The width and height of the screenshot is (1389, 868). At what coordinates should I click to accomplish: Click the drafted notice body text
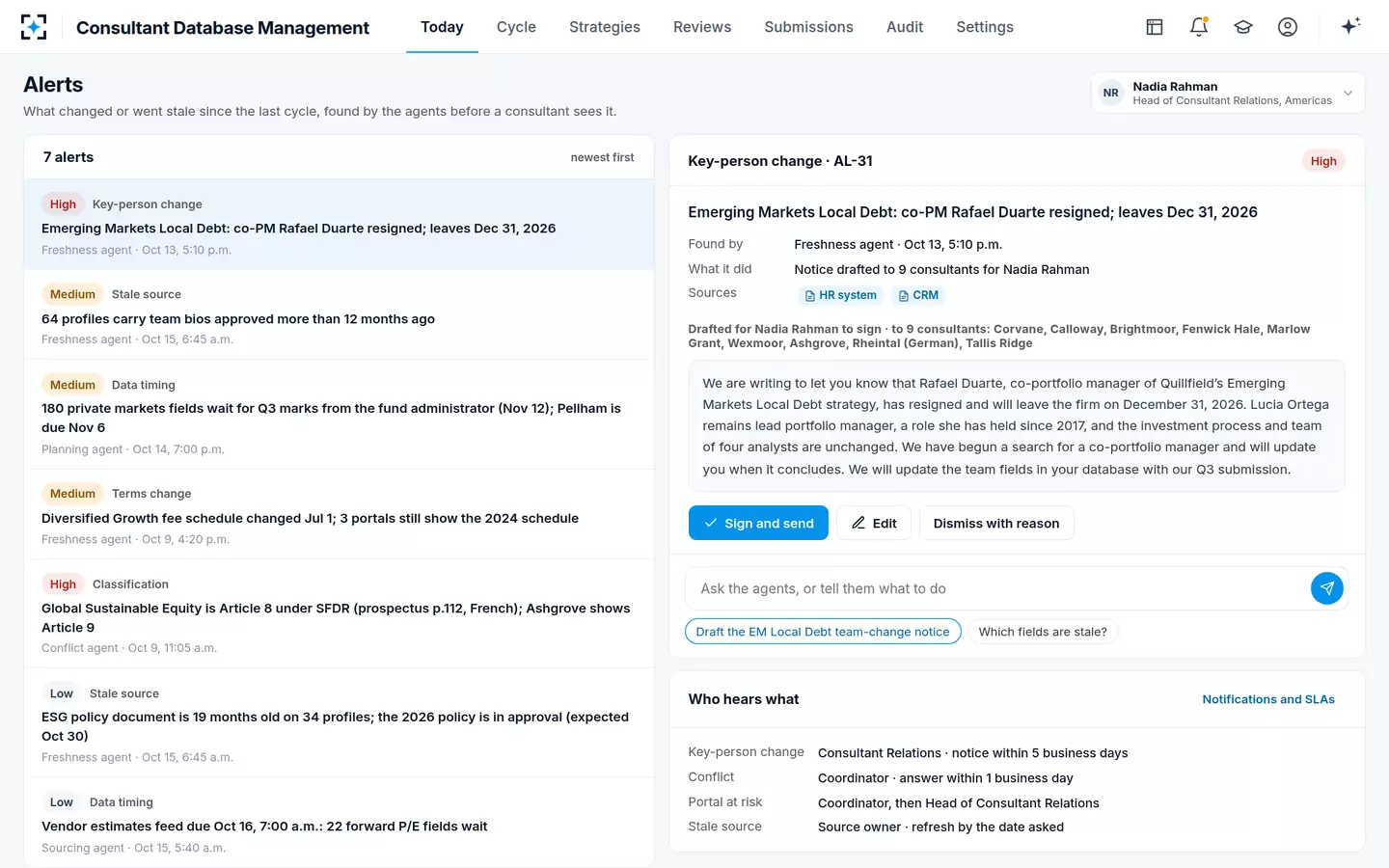click(x=1017, y=426)
